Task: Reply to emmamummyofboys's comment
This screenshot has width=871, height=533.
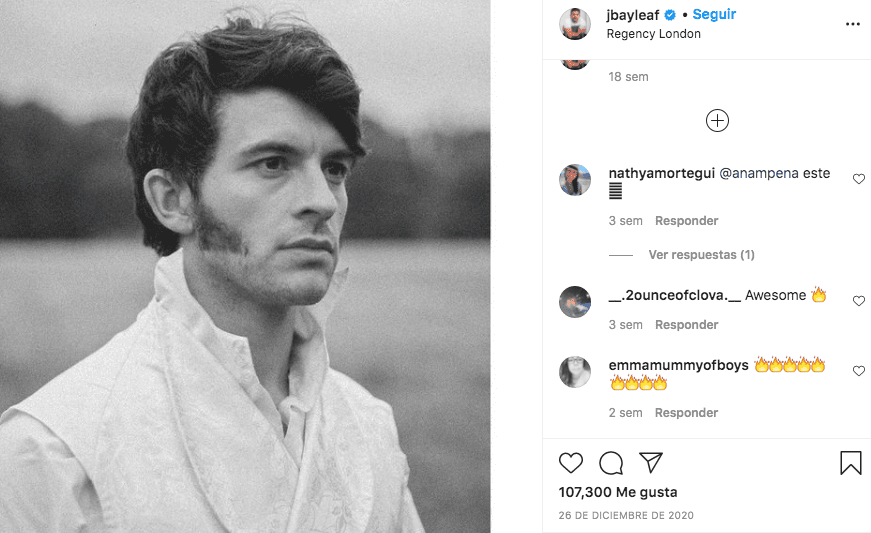Action: (686, 413)
